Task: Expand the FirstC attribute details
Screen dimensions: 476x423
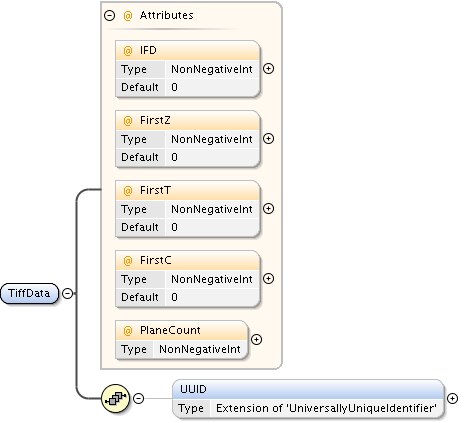Action: point(268,279)
